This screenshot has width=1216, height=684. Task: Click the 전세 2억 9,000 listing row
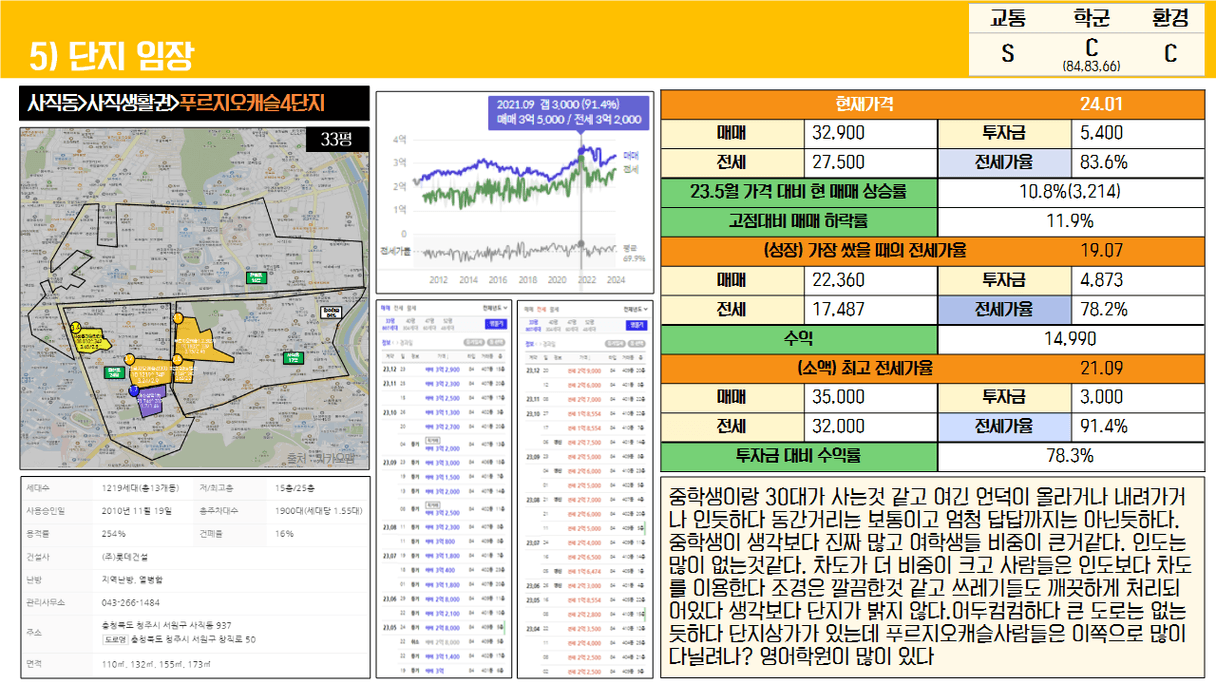click(x=584, y=369)
